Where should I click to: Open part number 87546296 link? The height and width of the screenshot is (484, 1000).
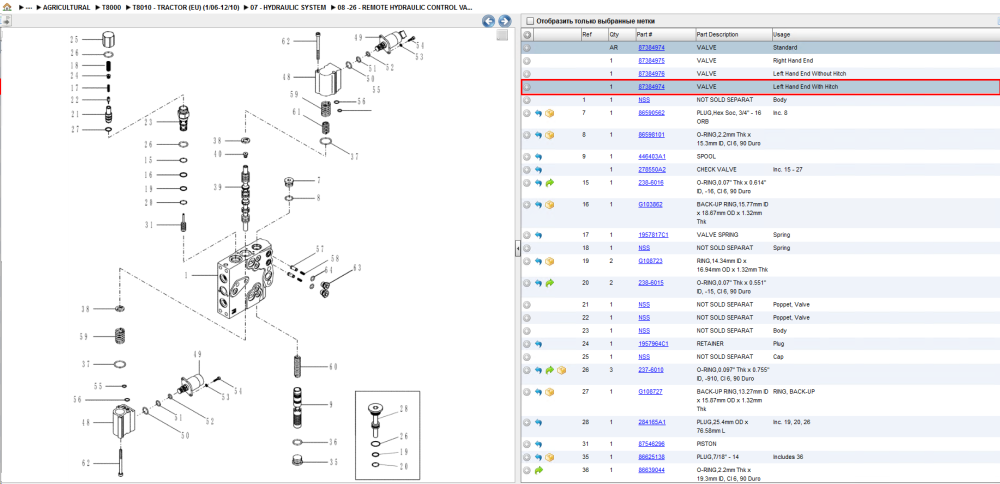click(651, 444)
